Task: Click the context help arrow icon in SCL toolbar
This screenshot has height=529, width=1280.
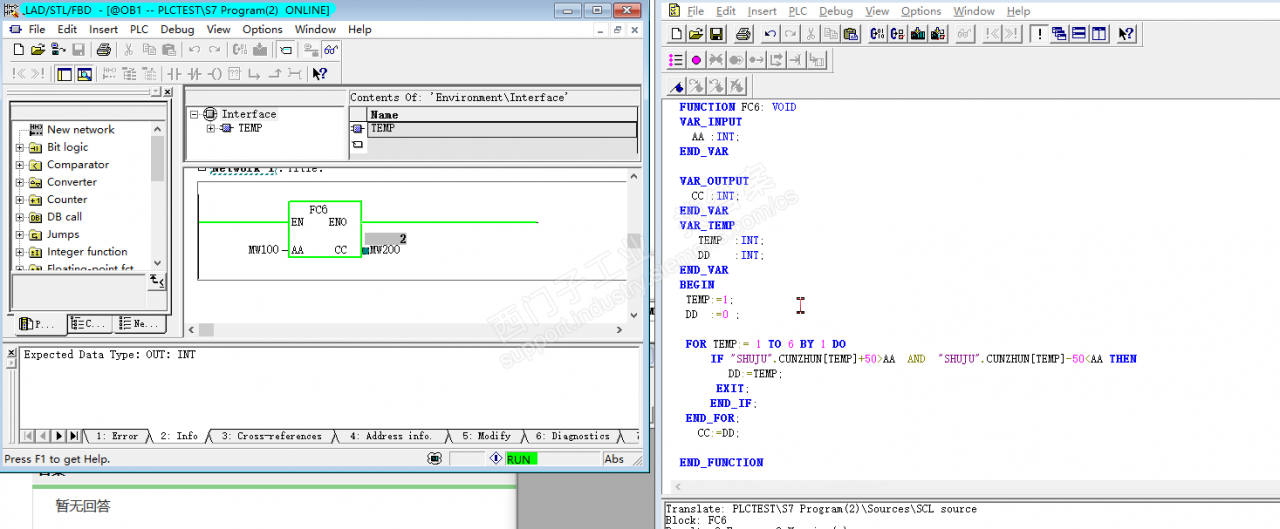Action: pos(1126,34)
